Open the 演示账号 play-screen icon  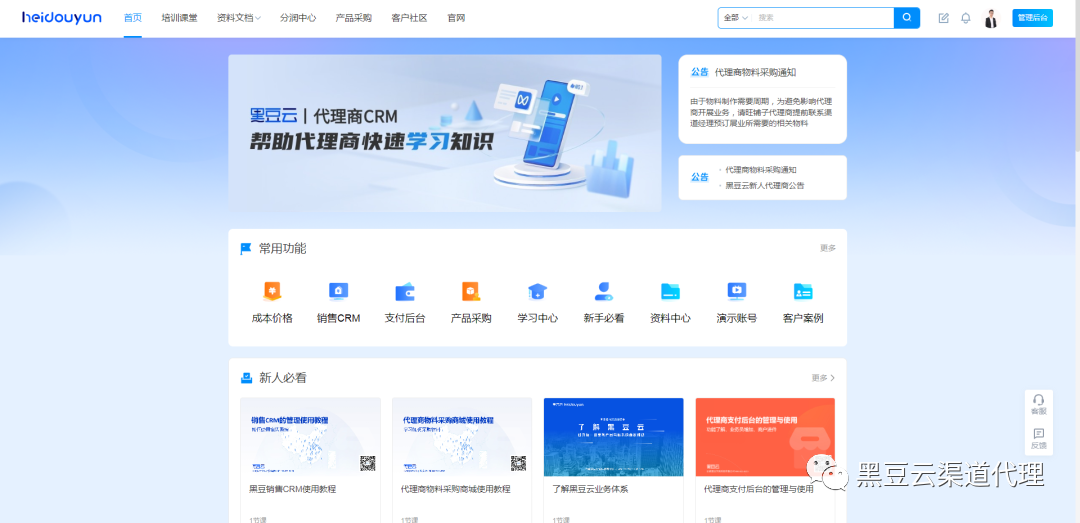point(737,291)
